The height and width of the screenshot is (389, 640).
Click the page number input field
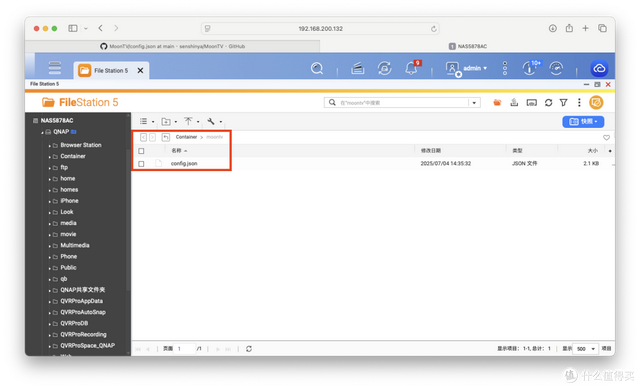click(x=185, y=349)
